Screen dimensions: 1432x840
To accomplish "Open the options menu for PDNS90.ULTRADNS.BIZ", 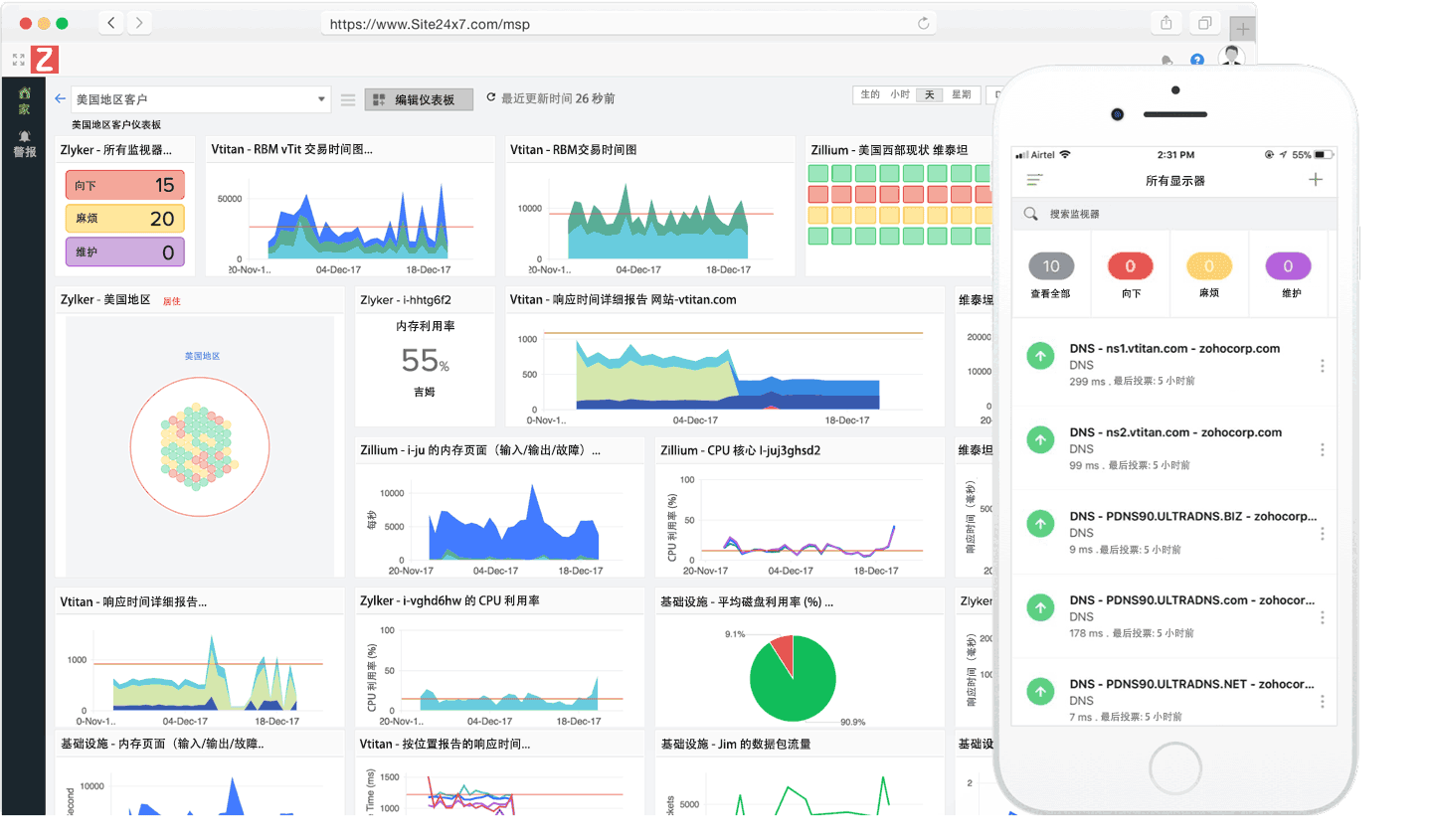I will point(1323,534).
